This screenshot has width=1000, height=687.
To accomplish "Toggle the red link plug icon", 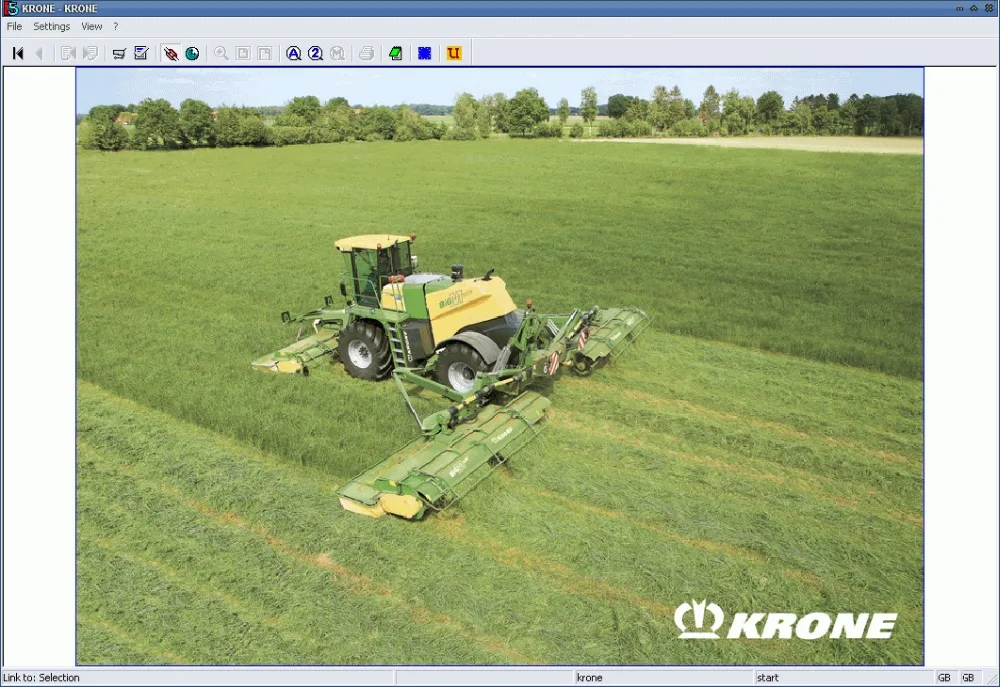I will point(170,54).
